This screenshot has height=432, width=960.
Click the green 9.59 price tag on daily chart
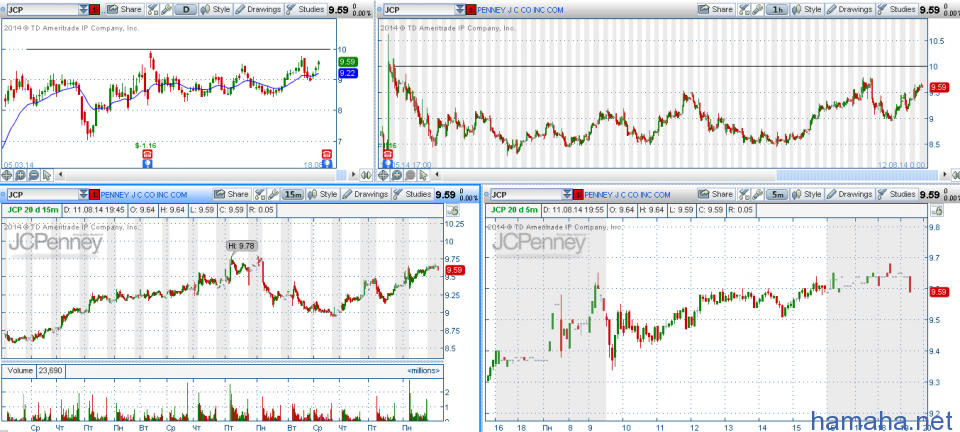[x=347, y=62]
